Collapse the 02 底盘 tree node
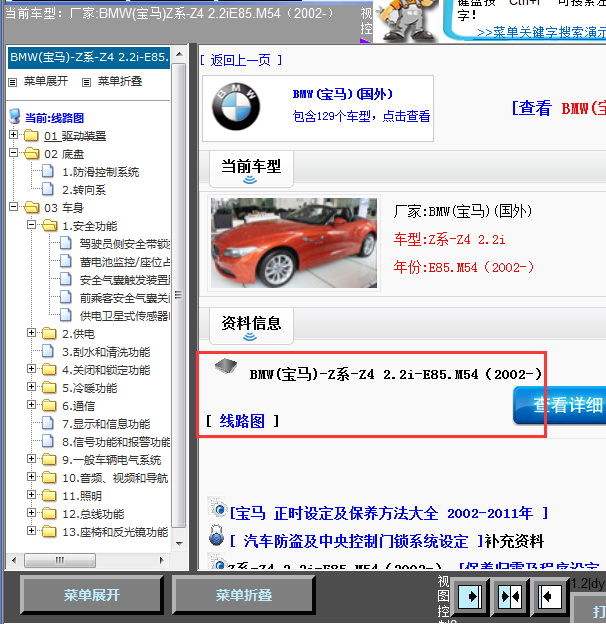Image resolution: width=606 pixels, height=624 pixels. pyautogui.click(x=14, y=152)
